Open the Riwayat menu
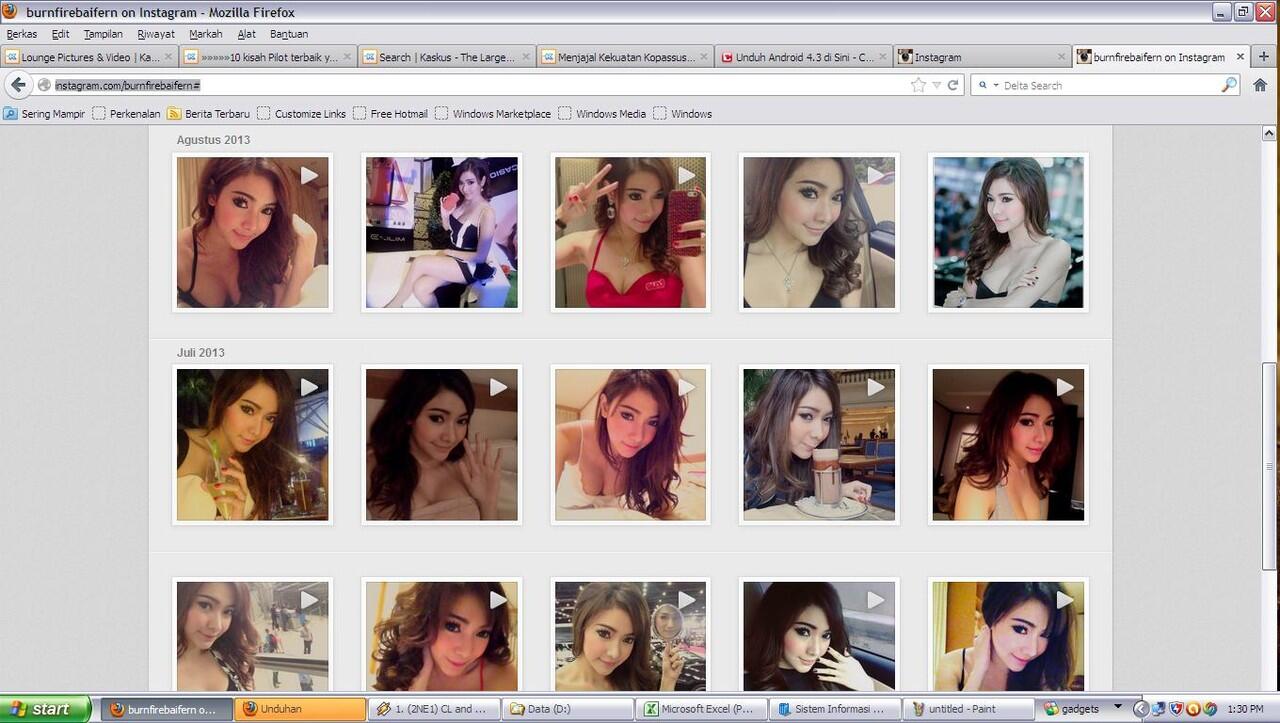The image size is (1280, 723). 156,34
